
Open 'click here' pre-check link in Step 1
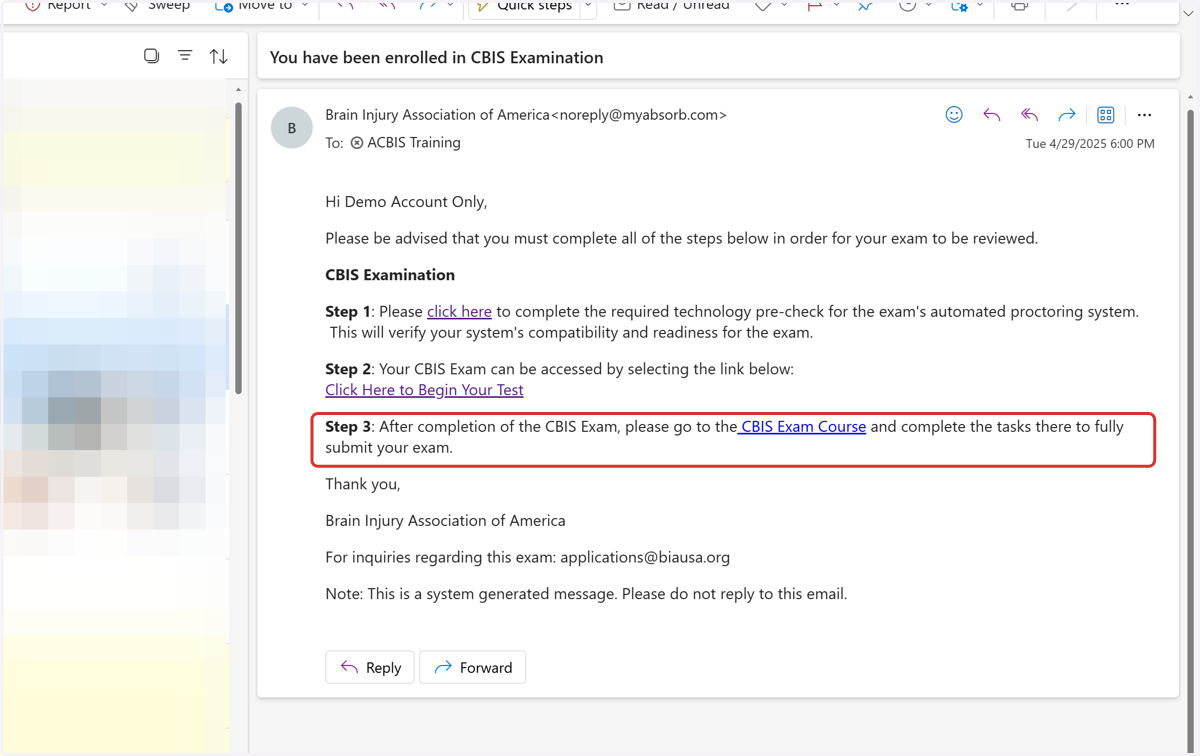[459, 312]
